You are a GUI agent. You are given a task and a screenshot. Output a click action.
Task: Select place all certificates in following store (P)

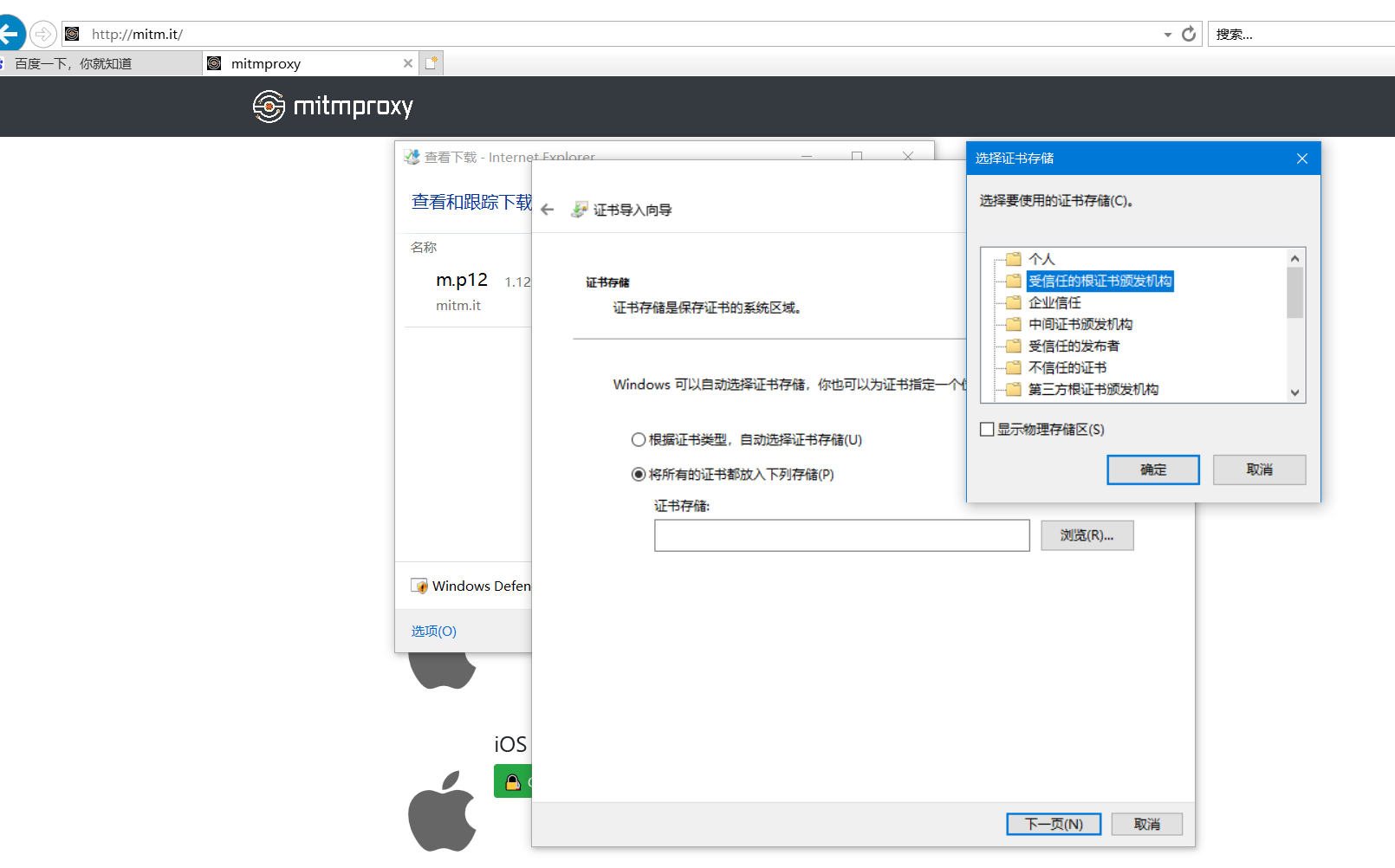[x=733, y=475]
